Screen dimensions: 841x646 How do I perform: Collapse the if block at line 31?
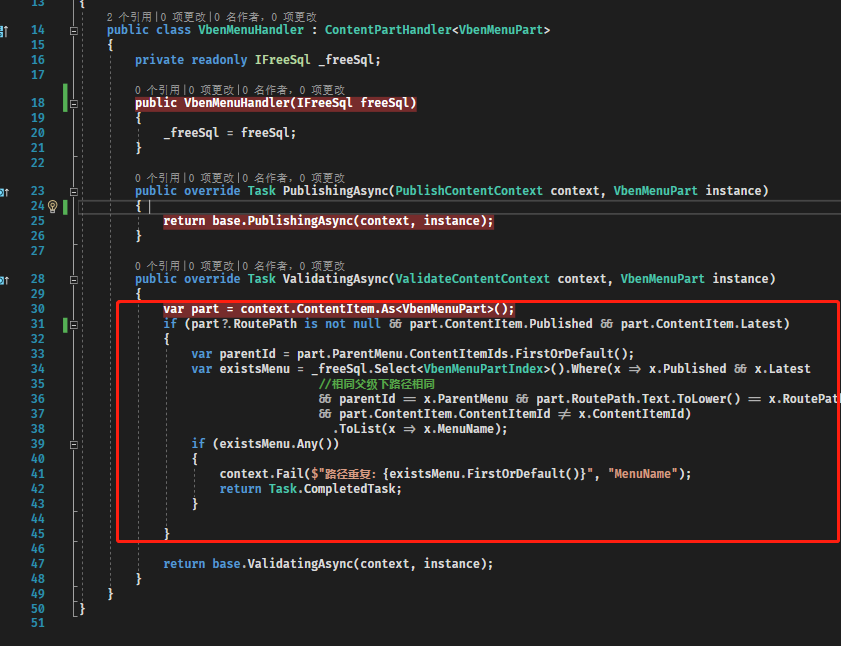click(x=74, y=325)
